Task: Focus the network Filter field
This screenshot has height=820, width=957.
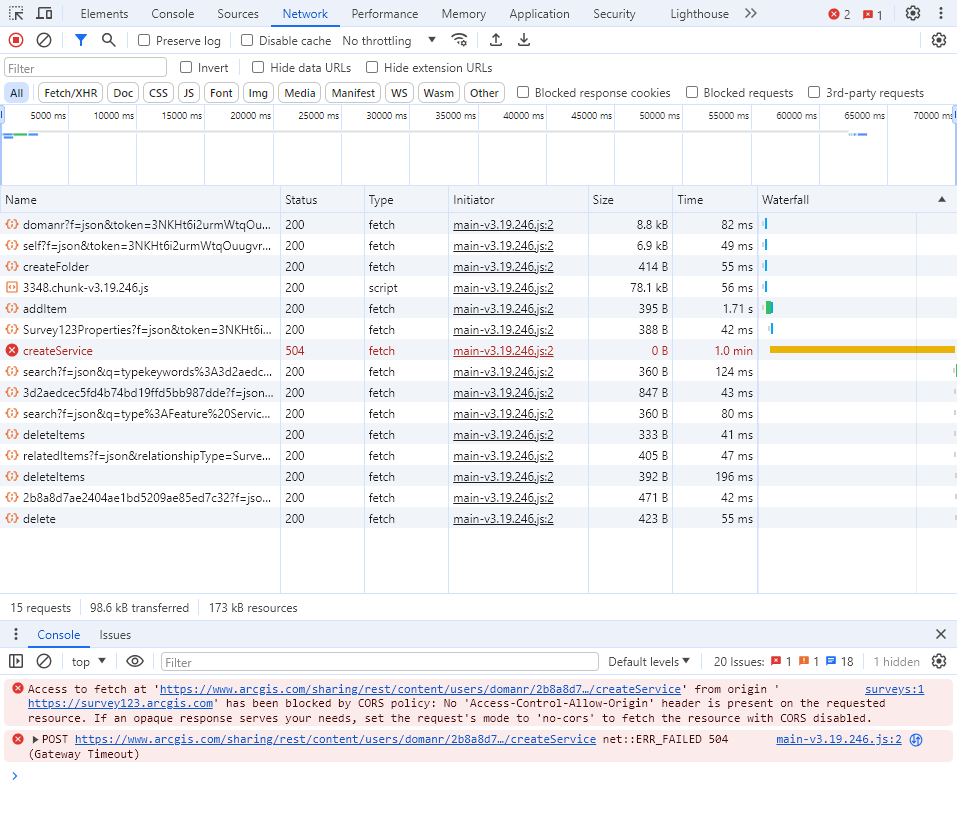Action: click(x=85, y=68)
